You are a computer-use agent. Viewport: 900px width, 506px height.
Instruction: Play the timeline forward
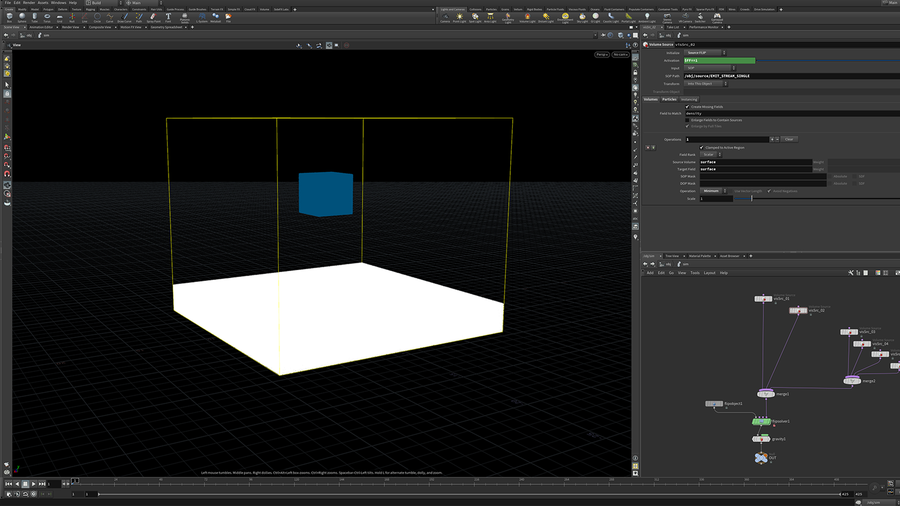[x=33, y=484]
